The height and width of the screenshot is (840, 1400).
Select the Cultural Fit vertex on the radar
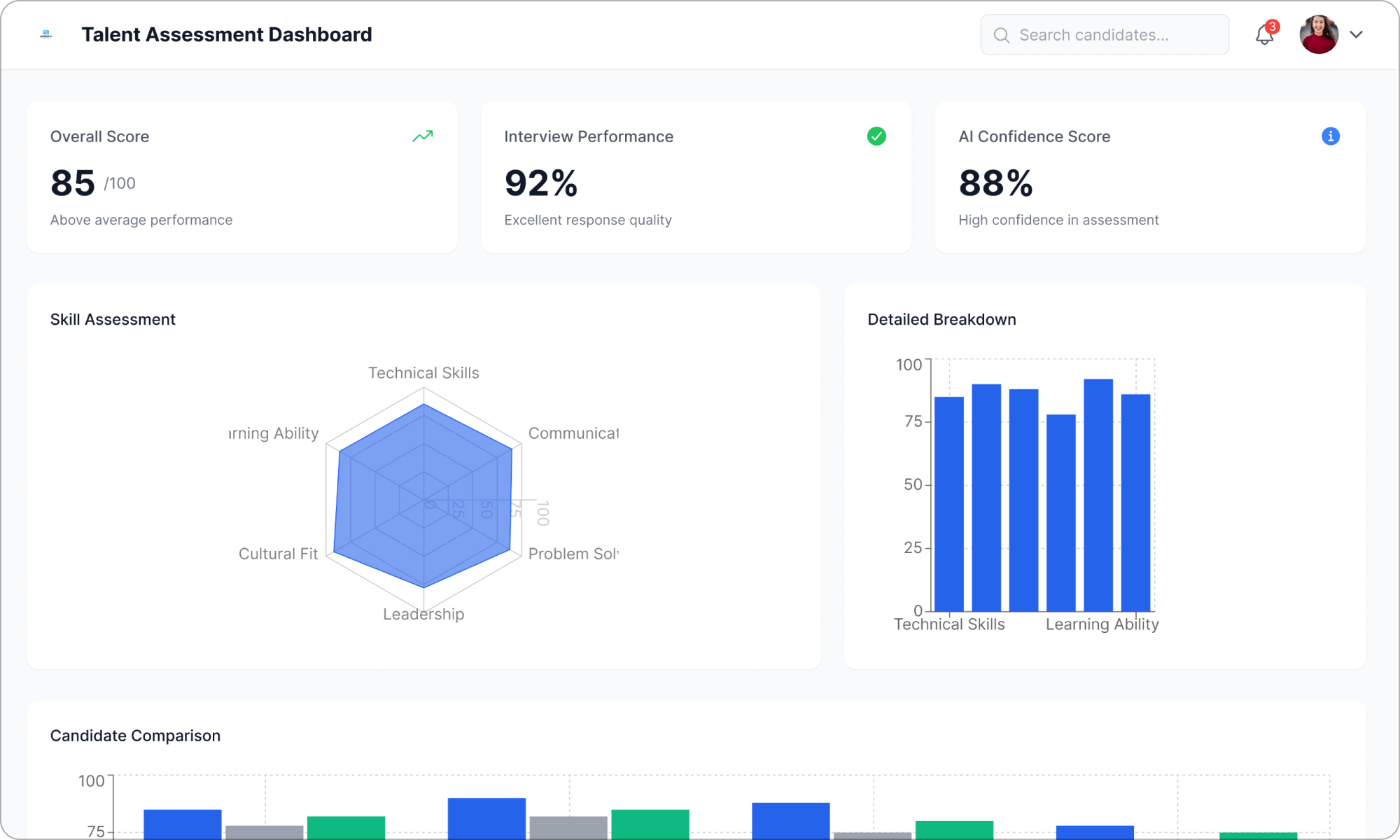pos(335,553)
